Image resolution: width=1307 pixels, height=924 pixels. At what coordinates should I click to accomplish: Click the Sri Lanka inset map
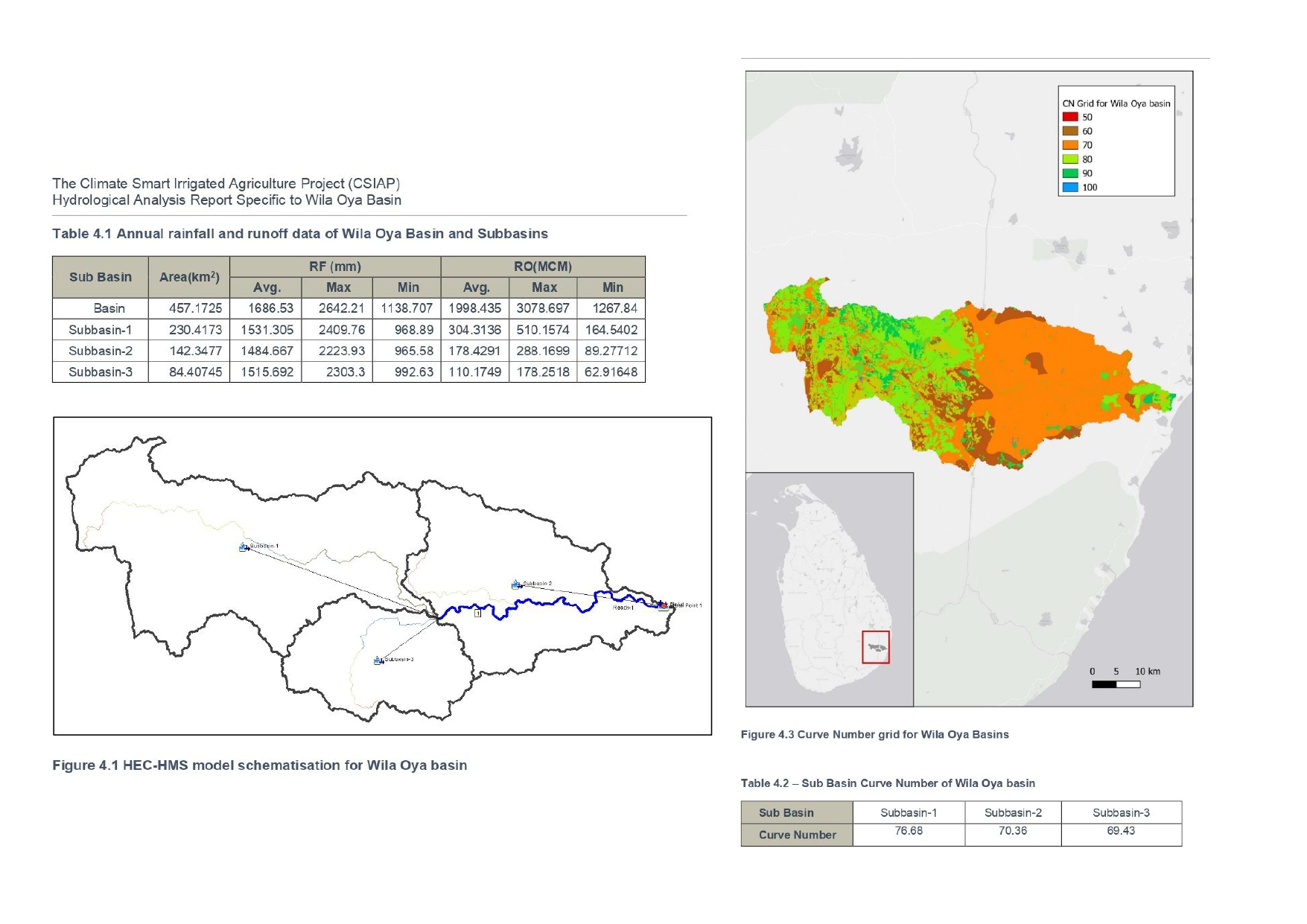tap(829, 588)
